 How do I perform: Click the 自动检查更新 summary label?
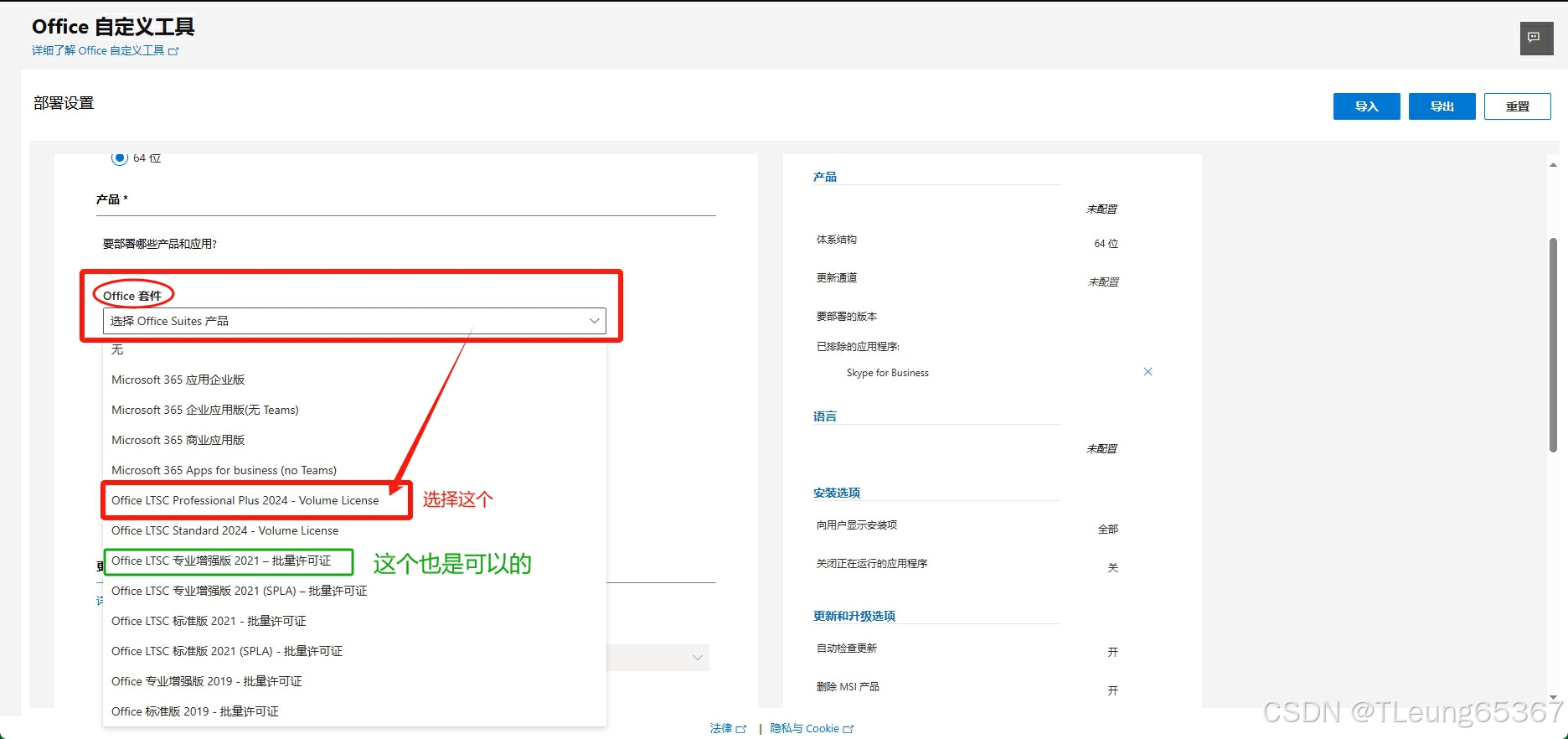[x=847, y=649]
